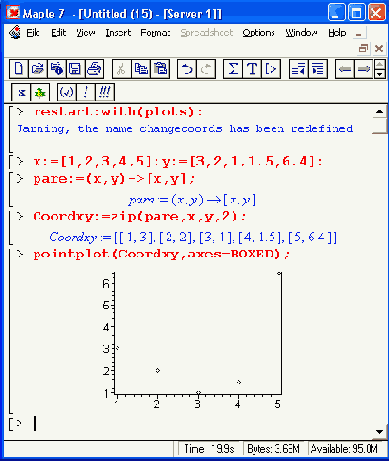Toggle the standard math x button
The image size is (389, 461).
(21, 92)
